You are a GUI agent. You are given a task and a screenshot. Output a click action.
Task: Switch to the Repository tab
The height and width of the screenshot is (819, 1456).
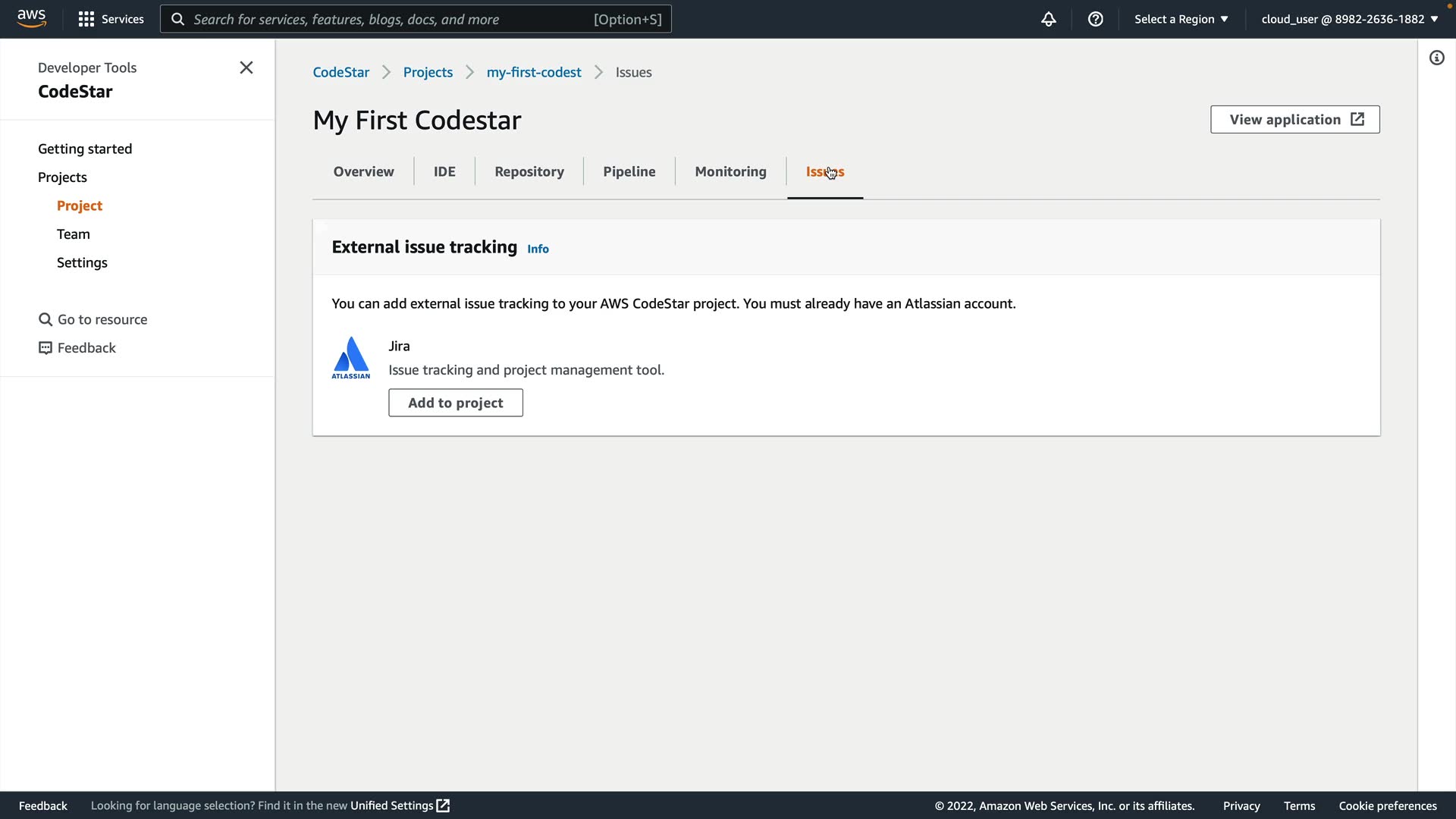coord(529,171)
